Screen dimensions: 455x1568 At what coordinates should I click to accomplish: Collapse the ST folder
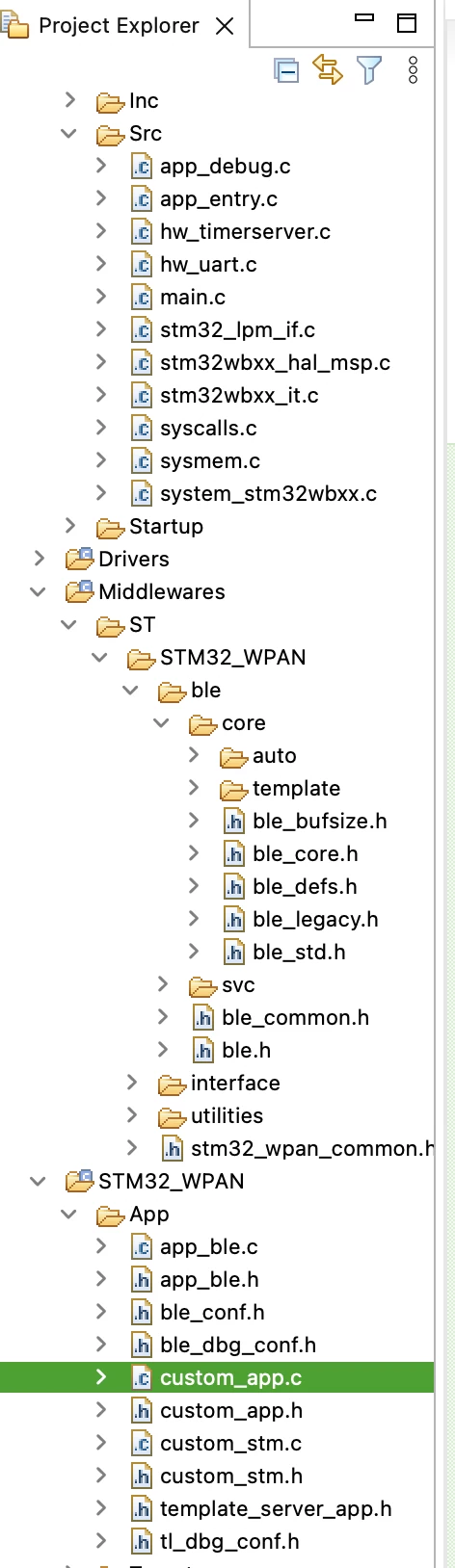[69, 624]
